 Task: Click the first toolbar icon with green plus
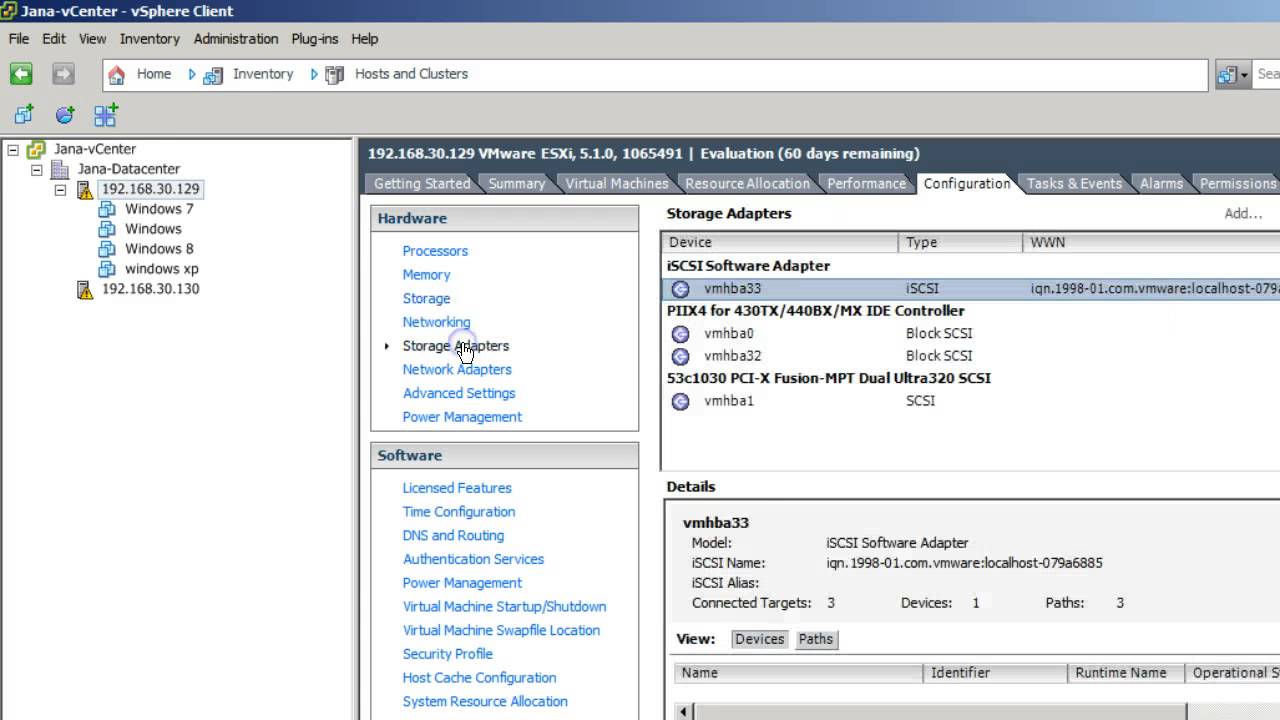[23, 115]
